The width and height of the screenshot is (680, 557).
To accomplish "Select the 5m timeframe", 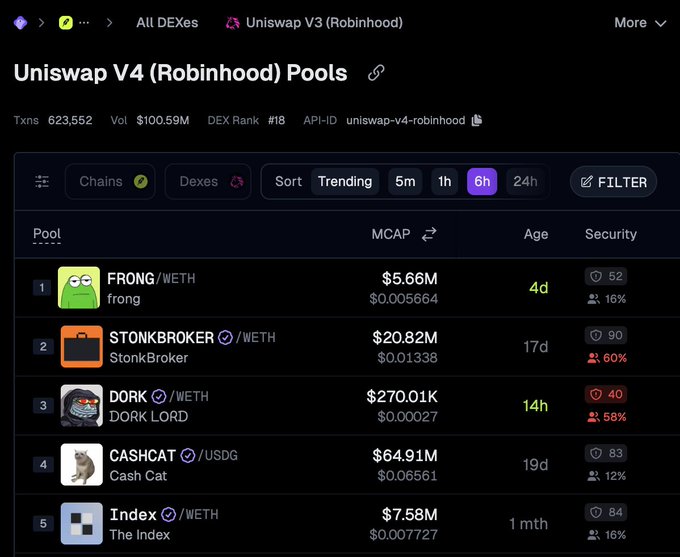I will pyautogui.click(x=405, y=181).
